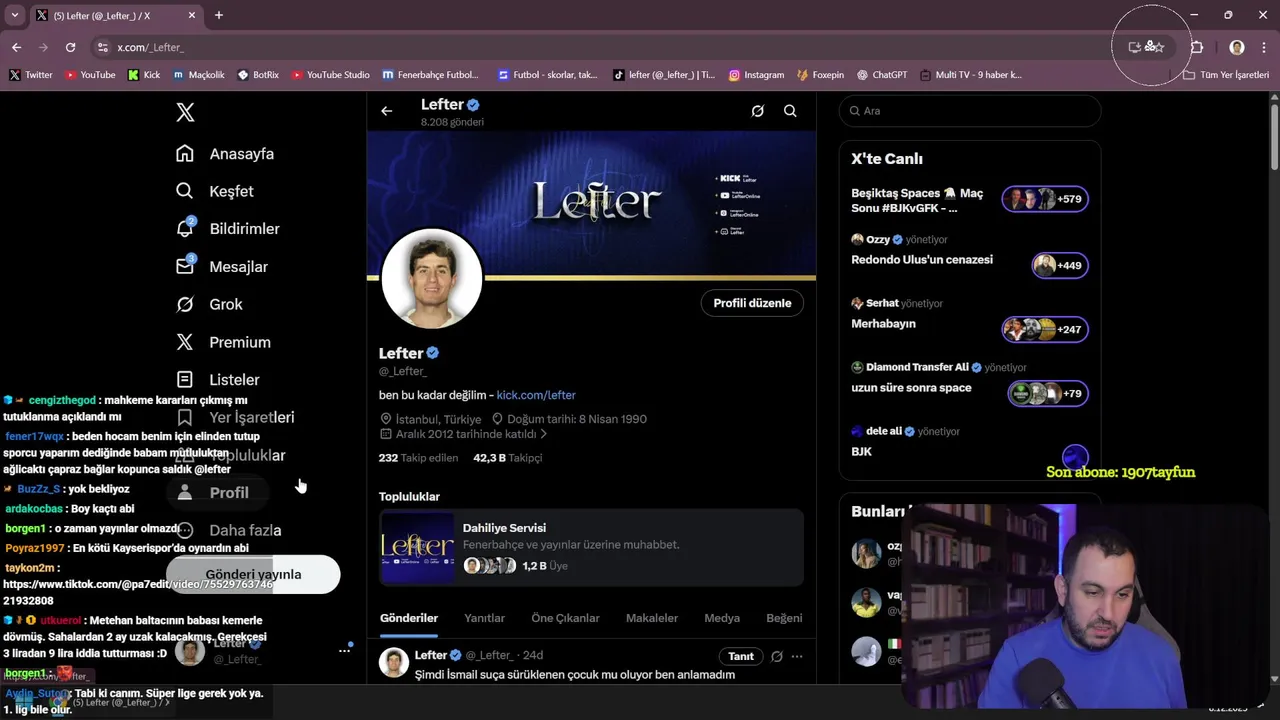Image resolution: width=1280 pixels, height=720 pixels.
Task: Open account menu three dots at sidebar bottom
Action: coord(344,650)
